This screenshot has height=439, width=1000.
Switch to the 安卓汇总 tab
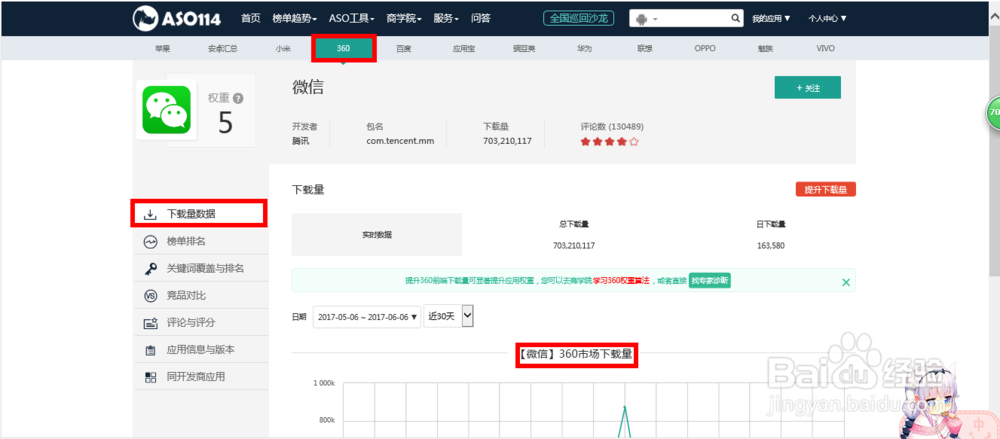[223, 48]
